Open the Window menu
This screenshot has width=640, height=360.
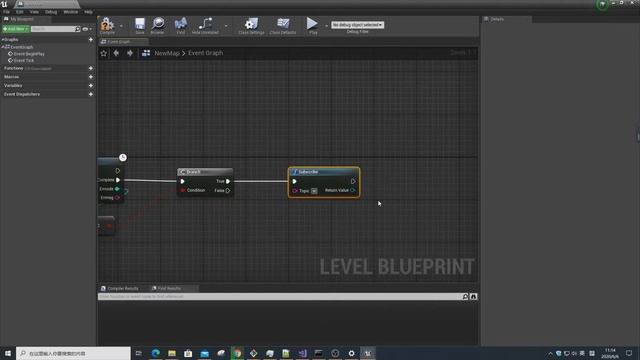pyautogui.click(x=70, y=12)
